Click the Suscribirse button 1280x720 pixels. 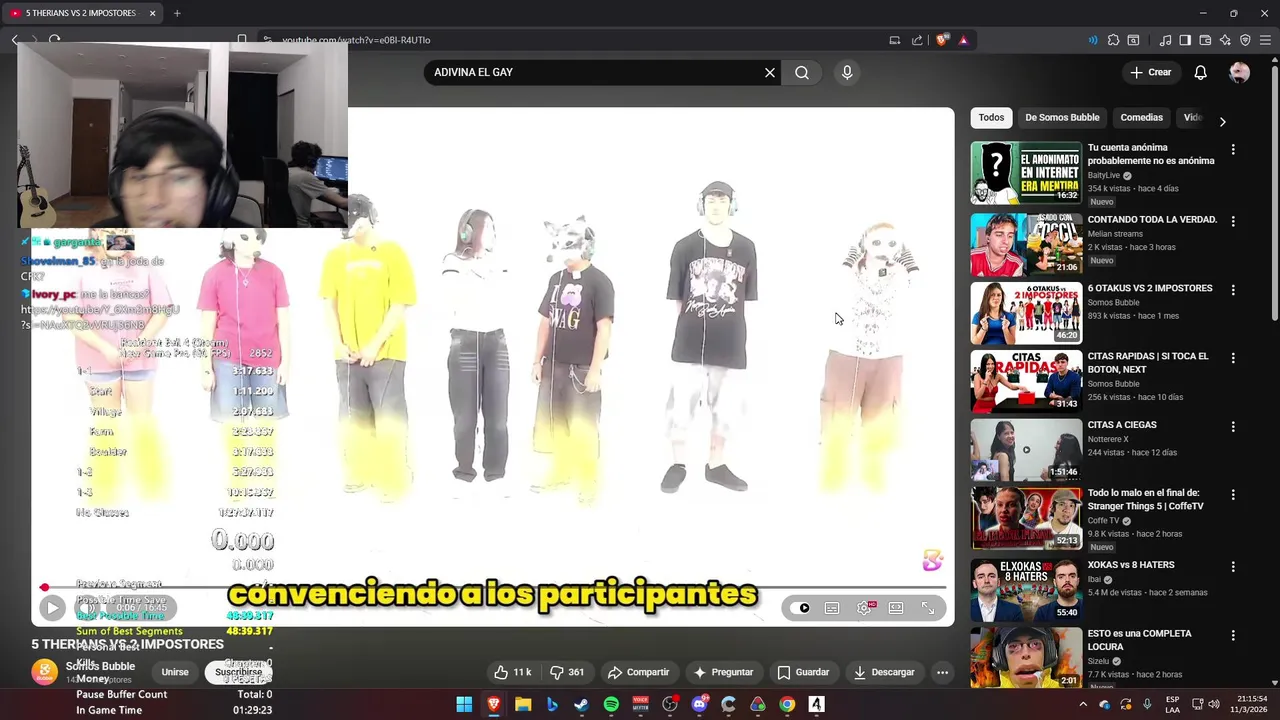[x=238, y=672]
